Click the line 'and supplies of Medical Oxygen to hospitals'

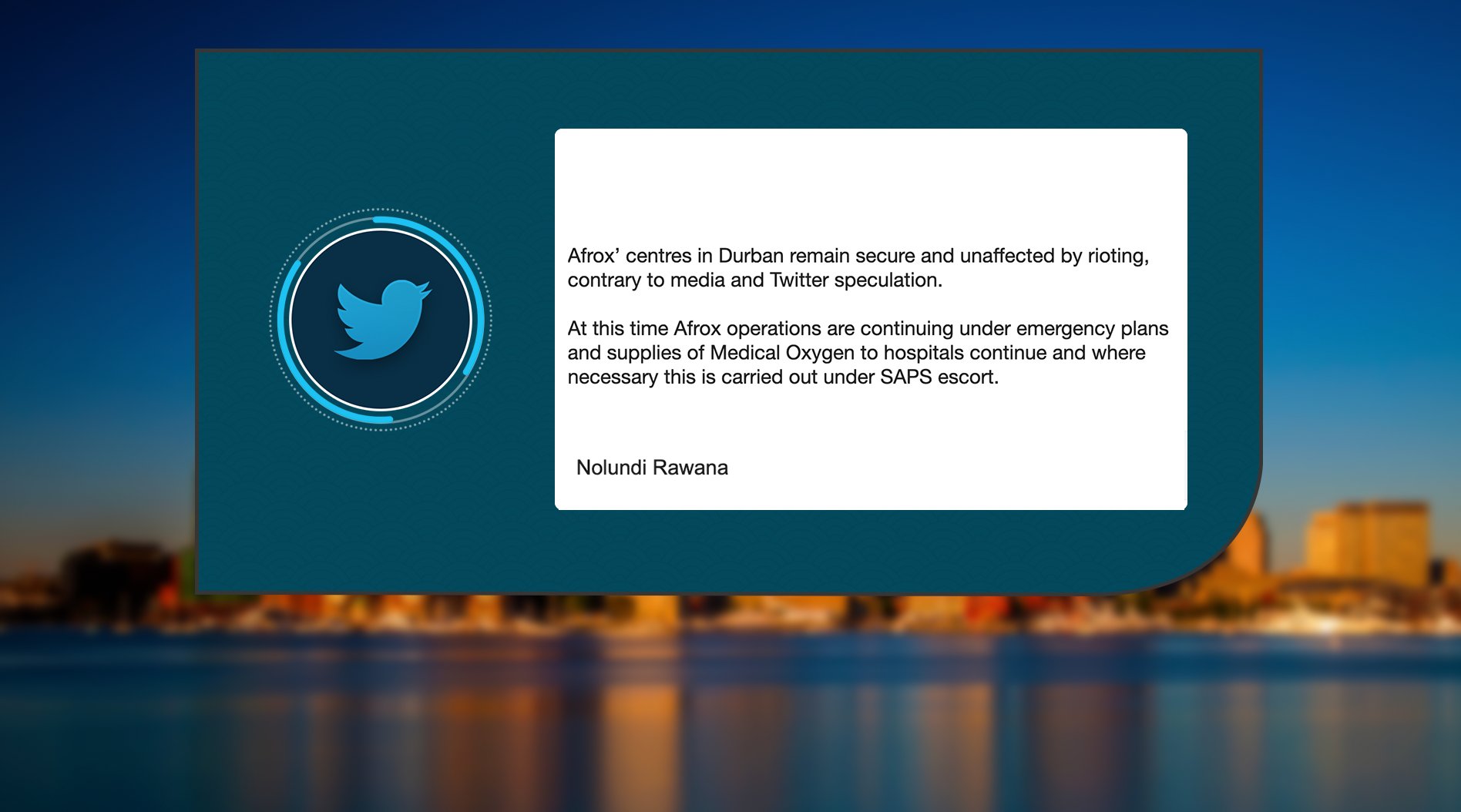857,353
